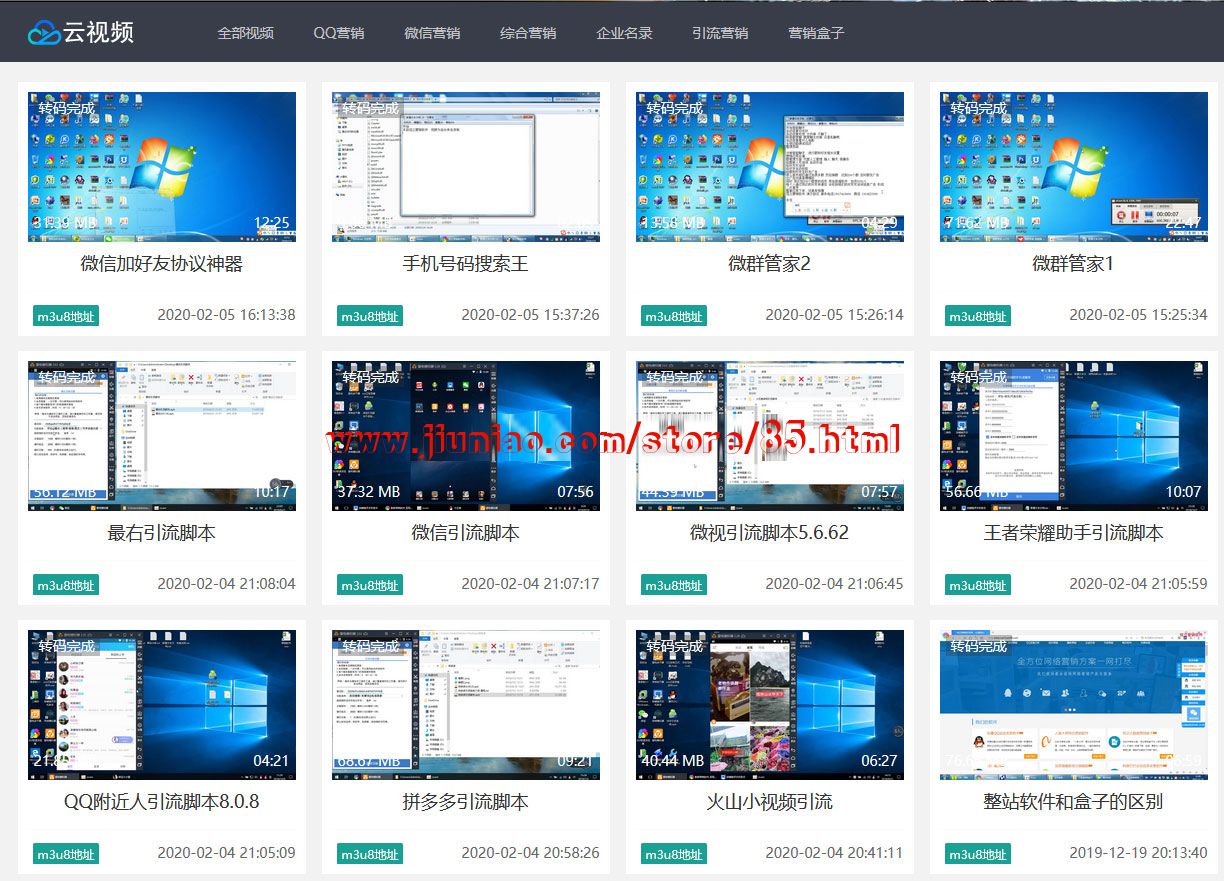Click the 云视频 cloud logo icon
The height and width of the screenshot is (881, 1224).
click(x=44, y=33)
